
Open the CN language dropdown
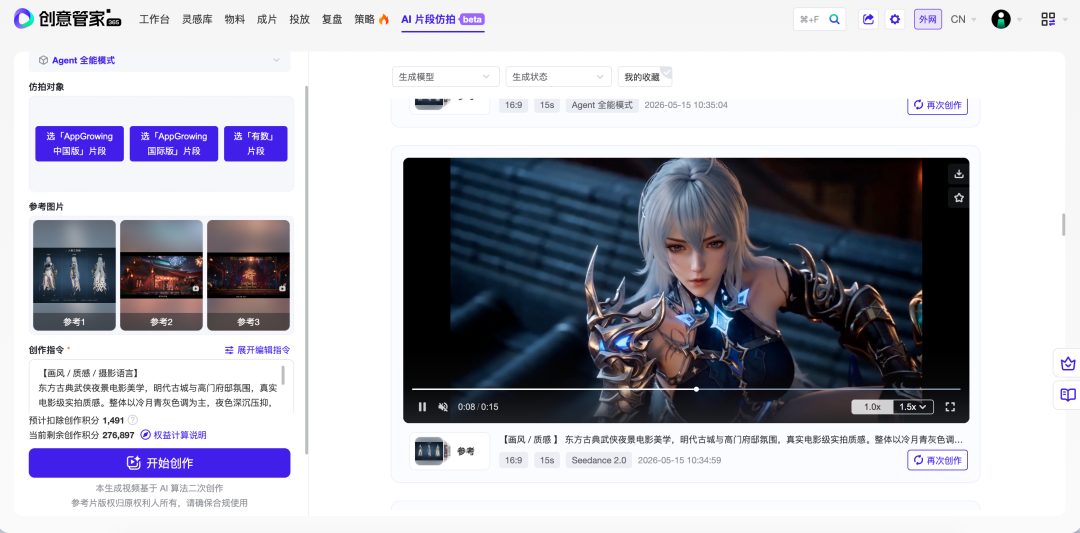964,19
